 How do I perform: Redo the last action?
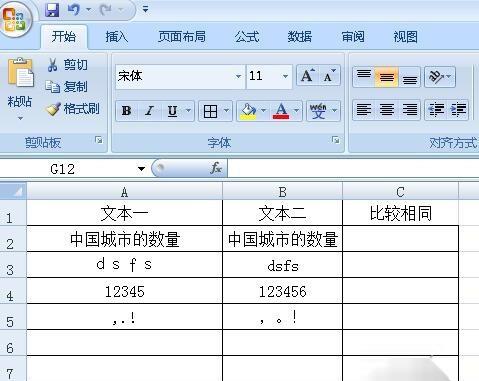click(x=106, y=10)
